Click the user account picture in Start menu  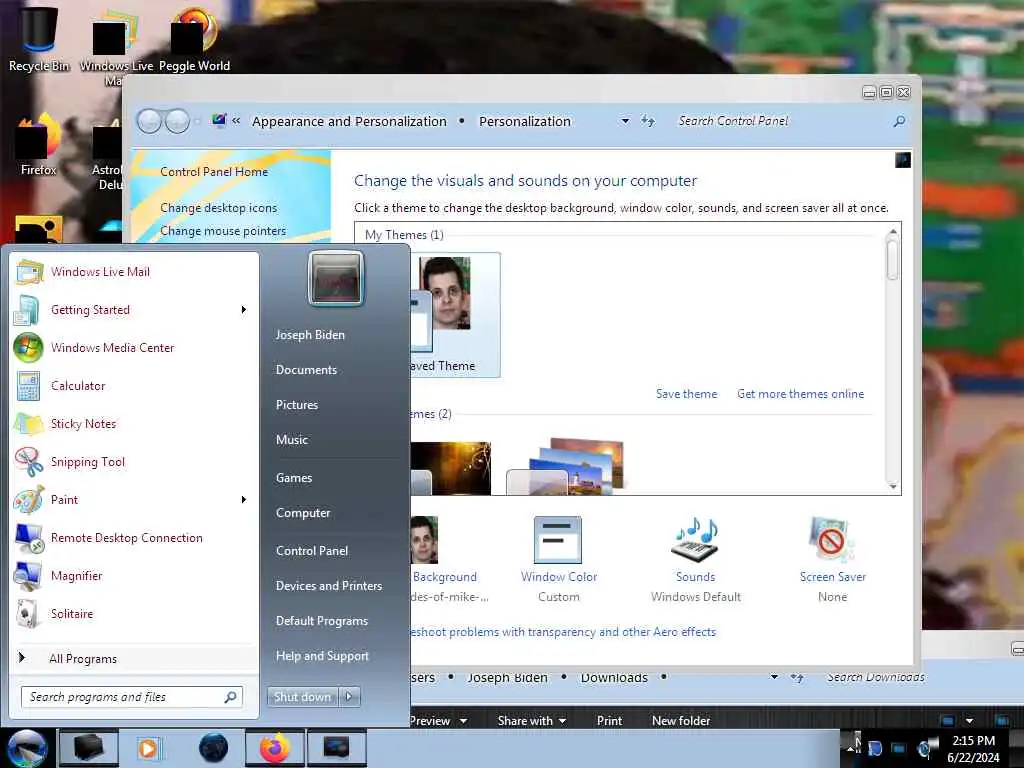[x=336, y=278]
